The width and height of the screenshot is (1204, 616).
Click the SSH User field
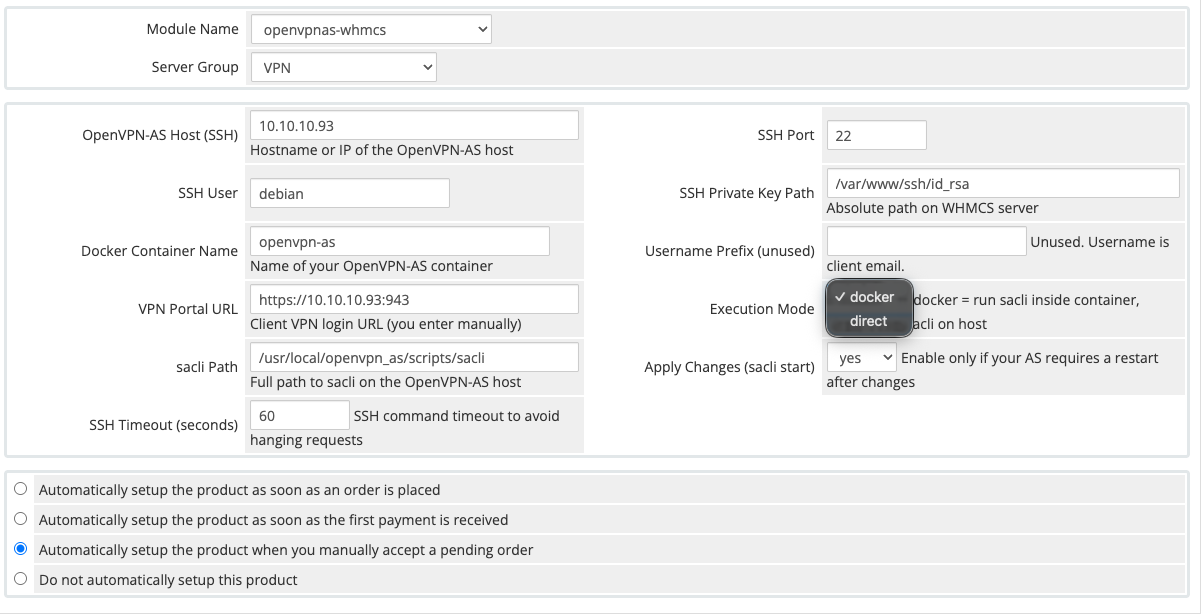click(349, 193)
